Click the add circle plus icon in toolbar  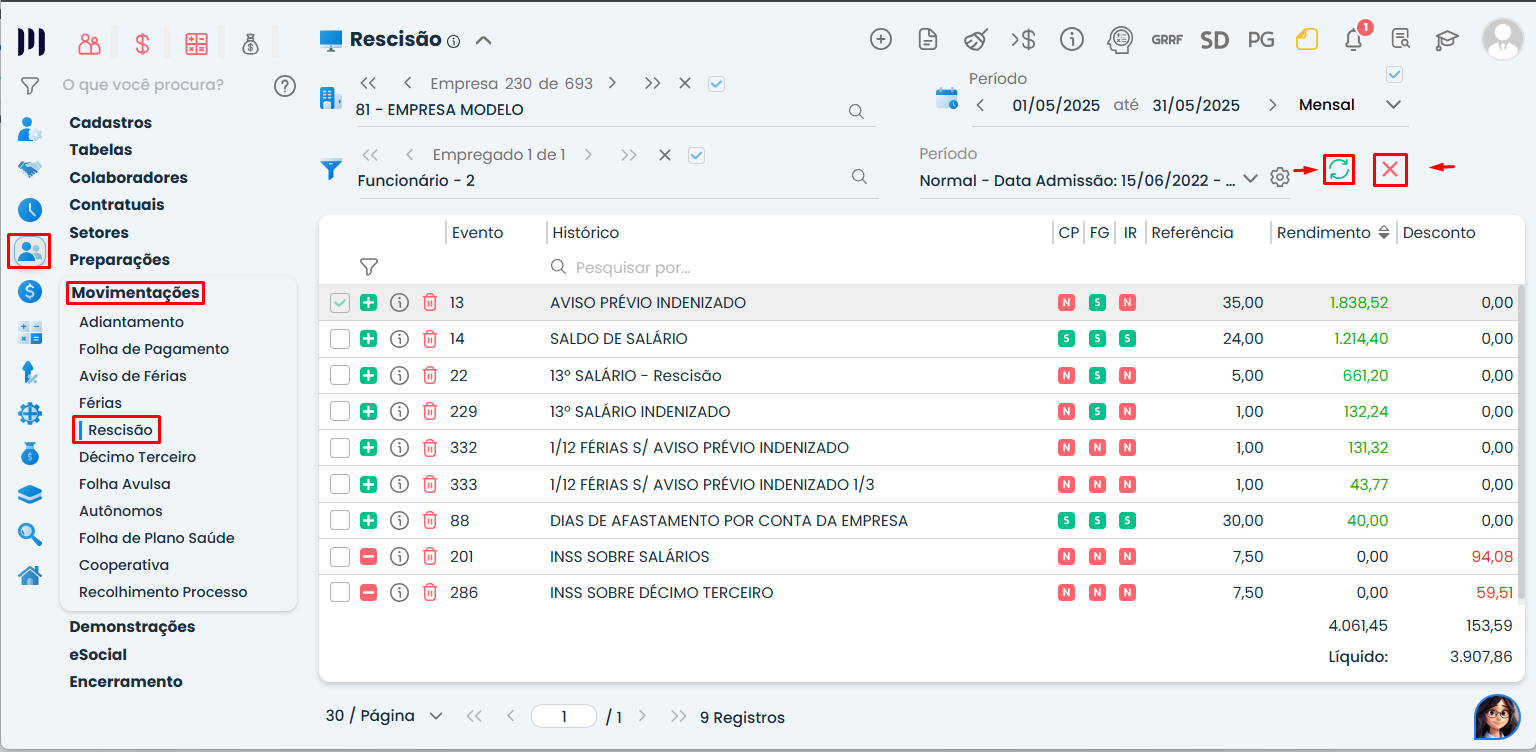click(x=880, y=40)
